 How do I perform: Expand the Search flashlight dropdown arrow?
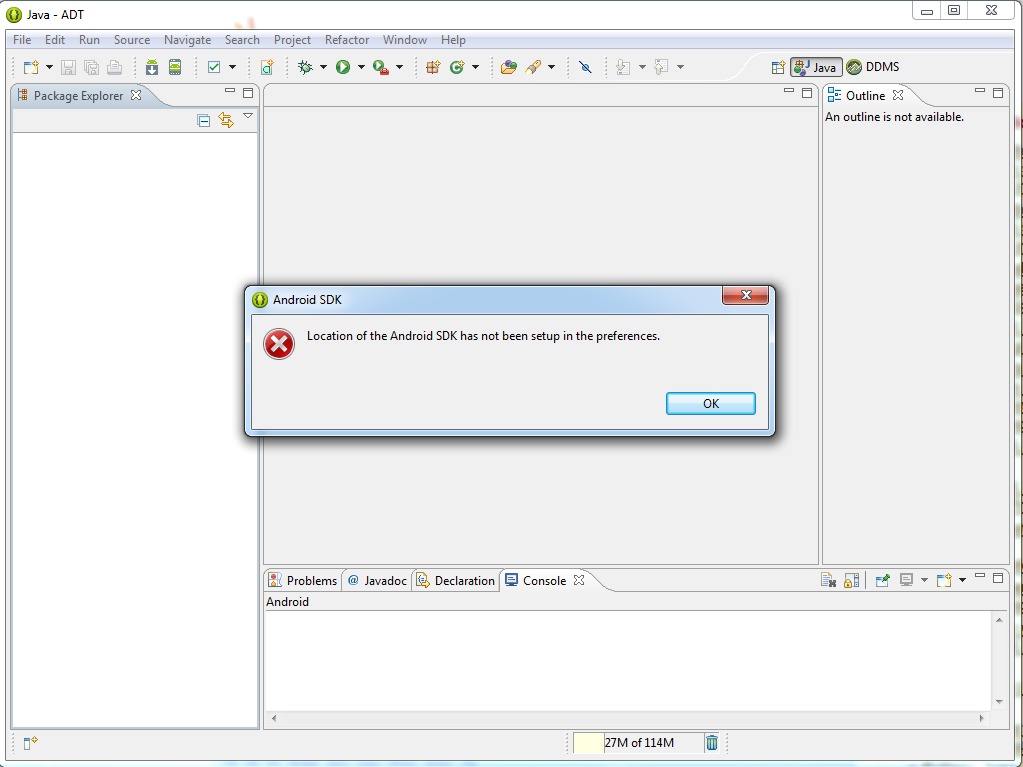click(551, 67)
